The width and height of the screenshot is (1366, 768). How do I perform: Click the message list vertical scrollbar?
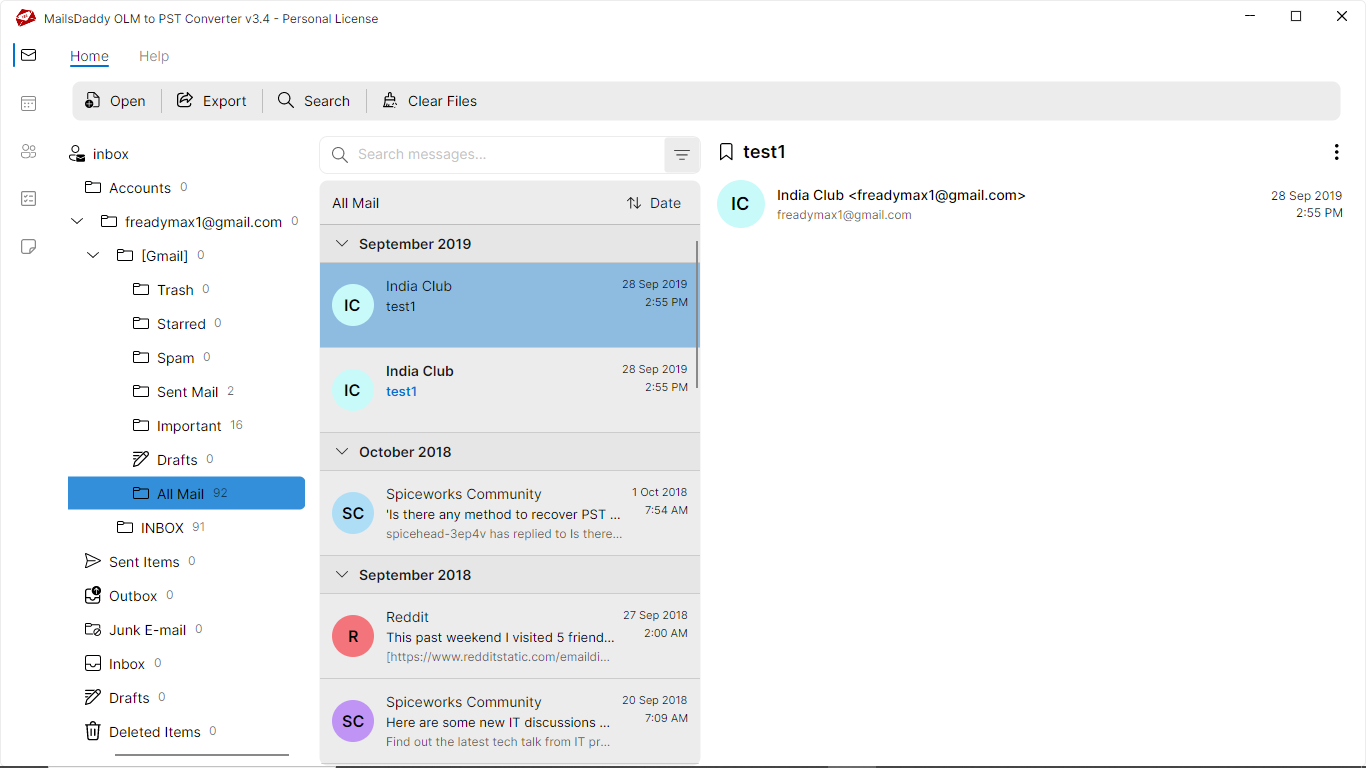(697, 314)
